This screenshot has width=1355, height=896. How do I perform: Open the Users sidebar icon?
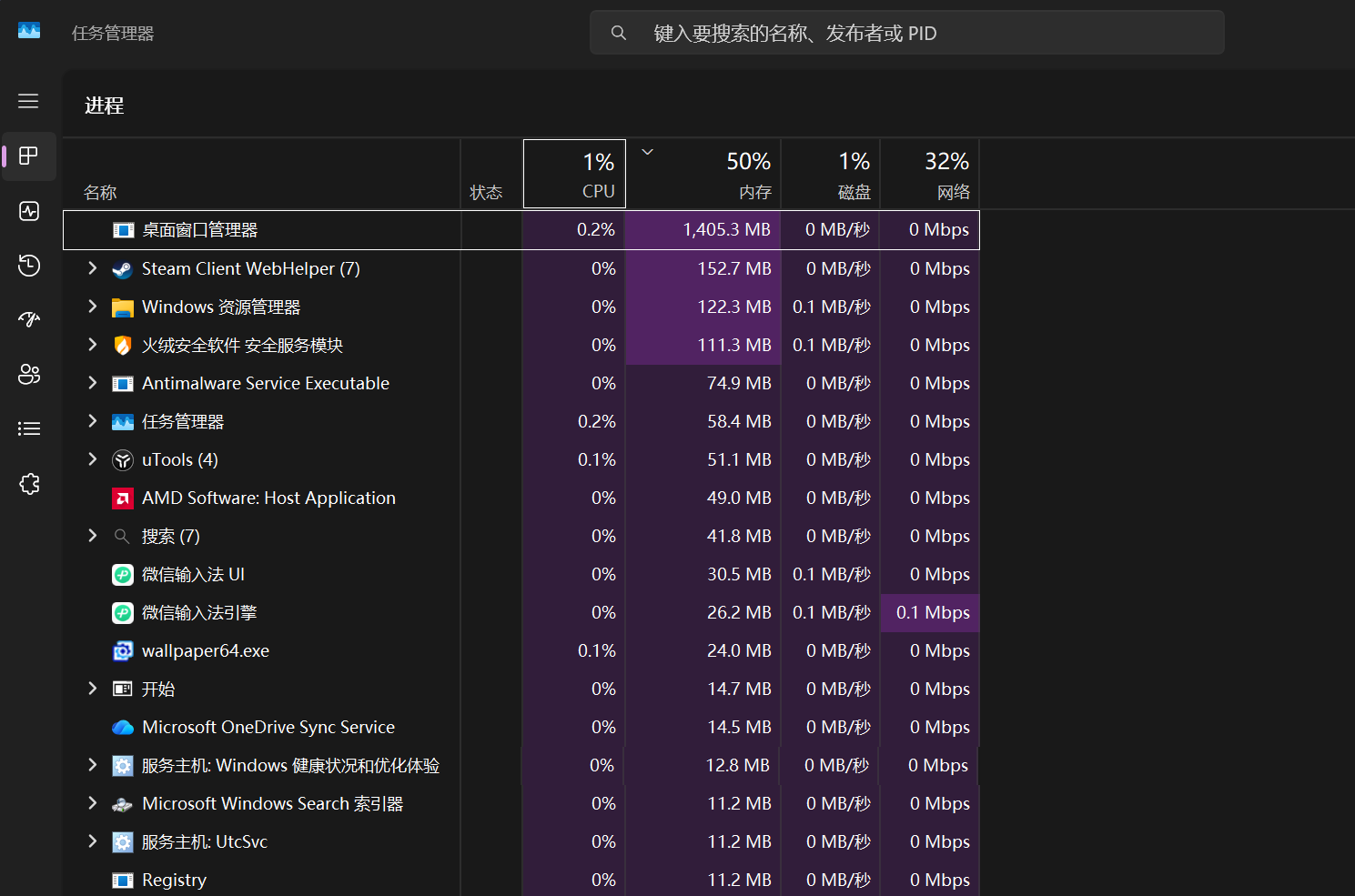click(28, 374)
